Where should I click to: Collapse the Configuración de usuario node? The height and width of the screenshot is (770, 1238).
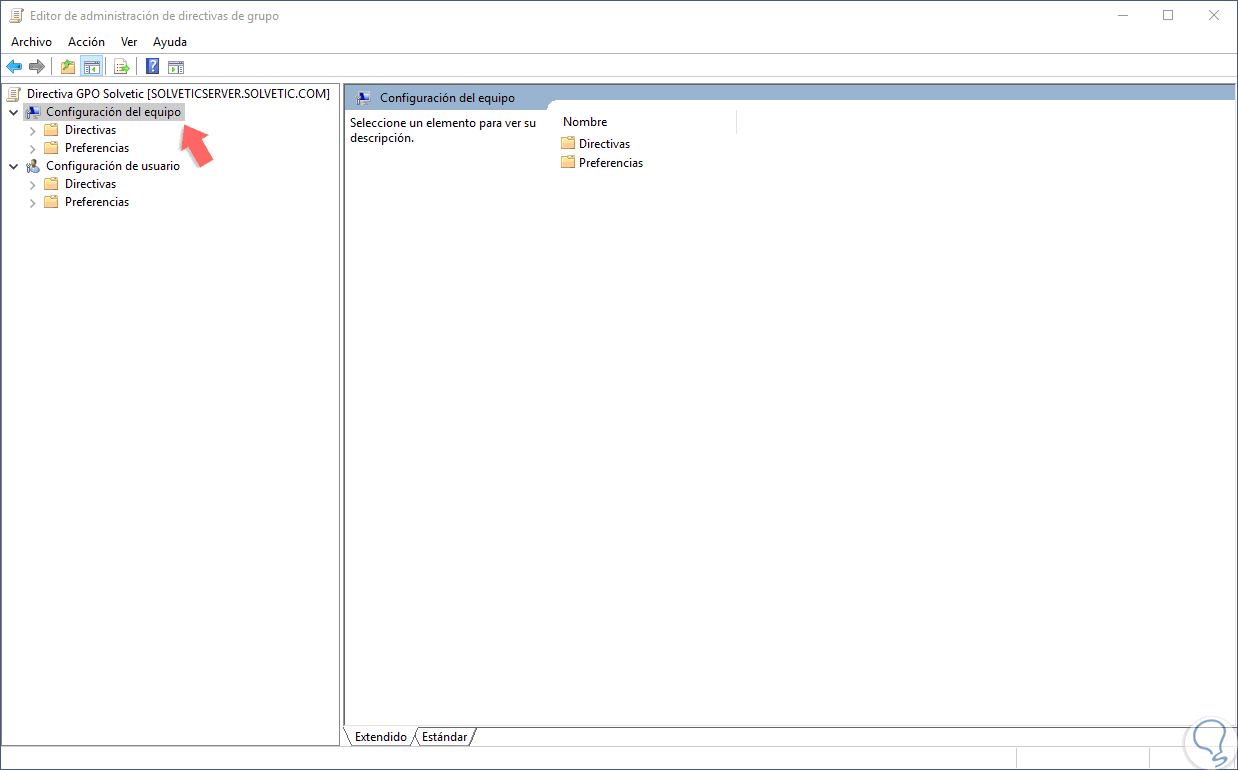pyautogui.click(x=13, y=167)
